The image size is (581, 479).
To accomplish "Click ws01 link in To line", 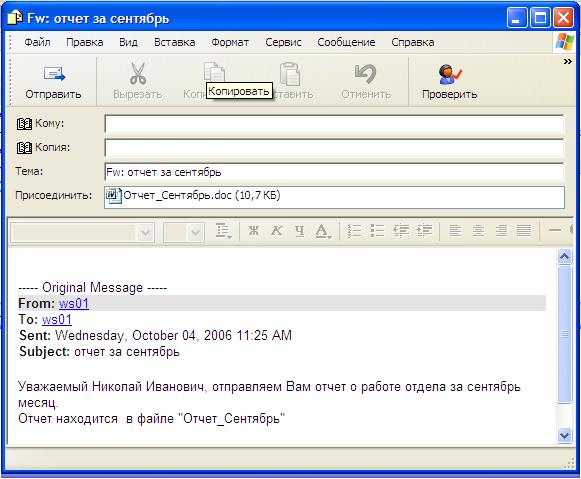I will pyautogui.click(x=57, y=320).
